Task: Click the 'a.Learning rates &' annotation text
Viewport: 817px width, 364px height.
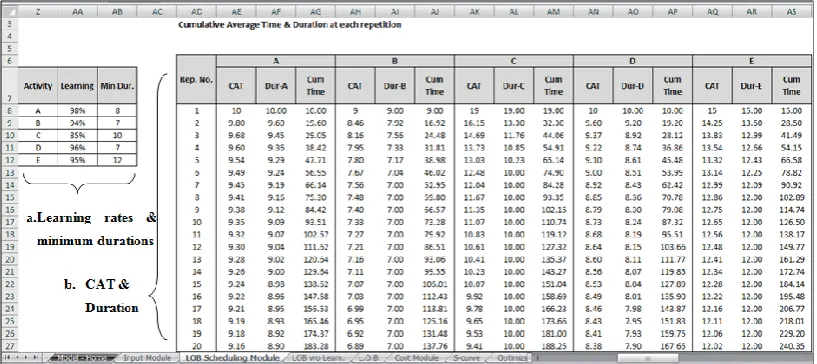Action: coord(92,218)
